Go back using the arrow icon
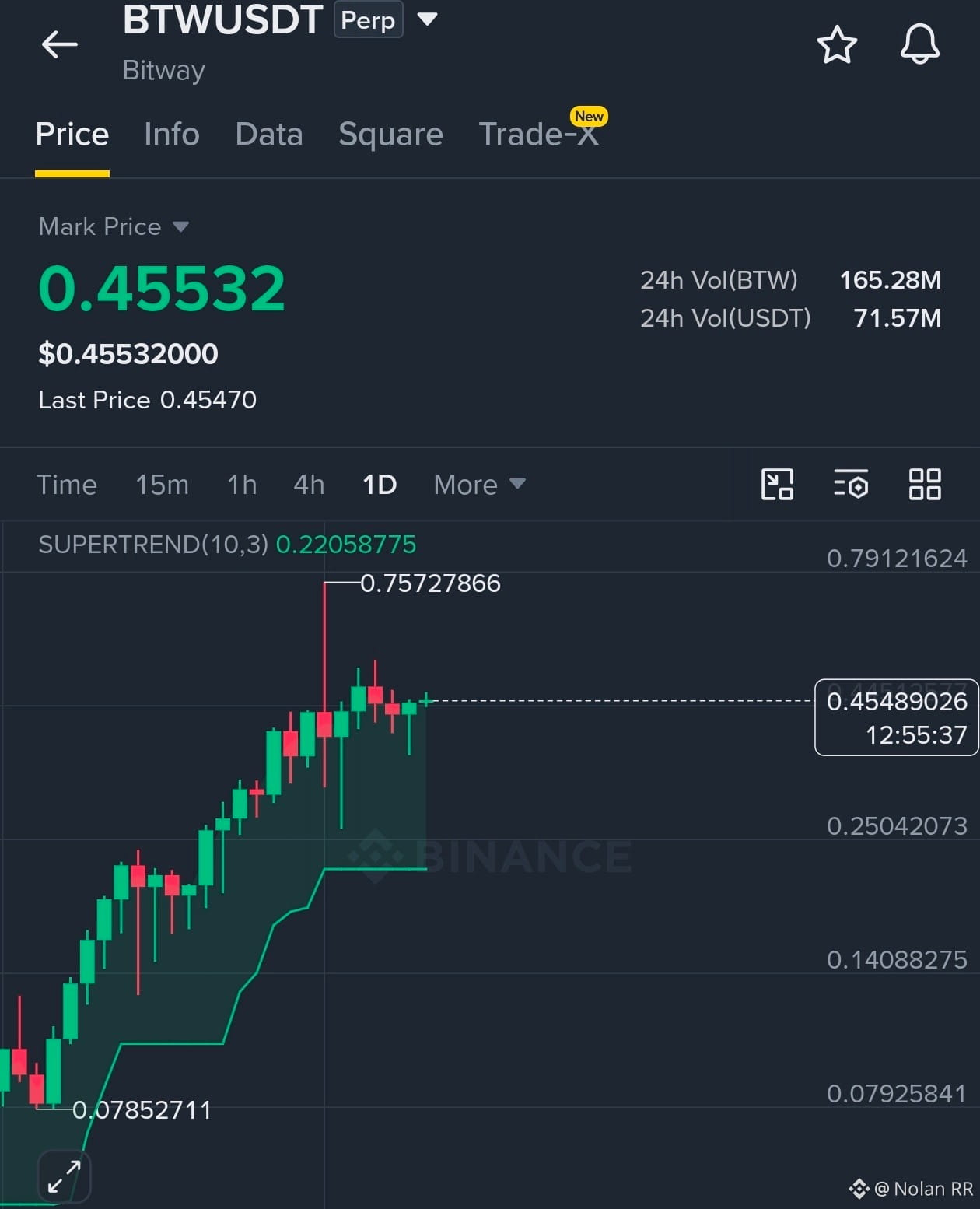Image resolution: width=980 pixels, height=1209 pixels. (60, 44)
